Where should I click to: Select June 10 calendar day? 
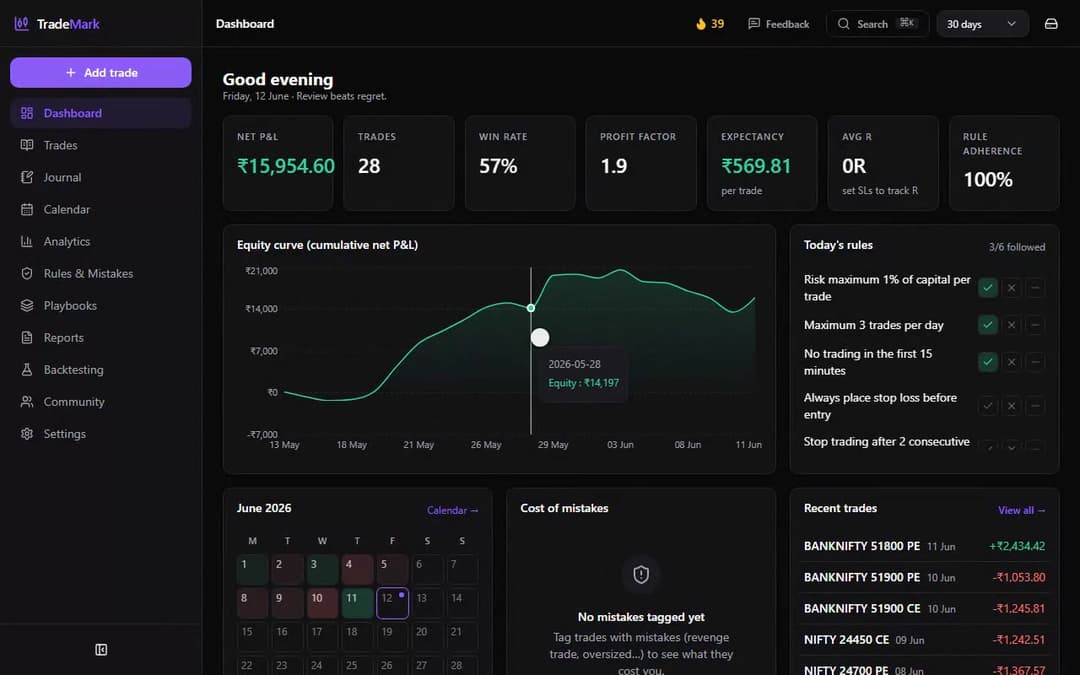[x=322, y=603]
